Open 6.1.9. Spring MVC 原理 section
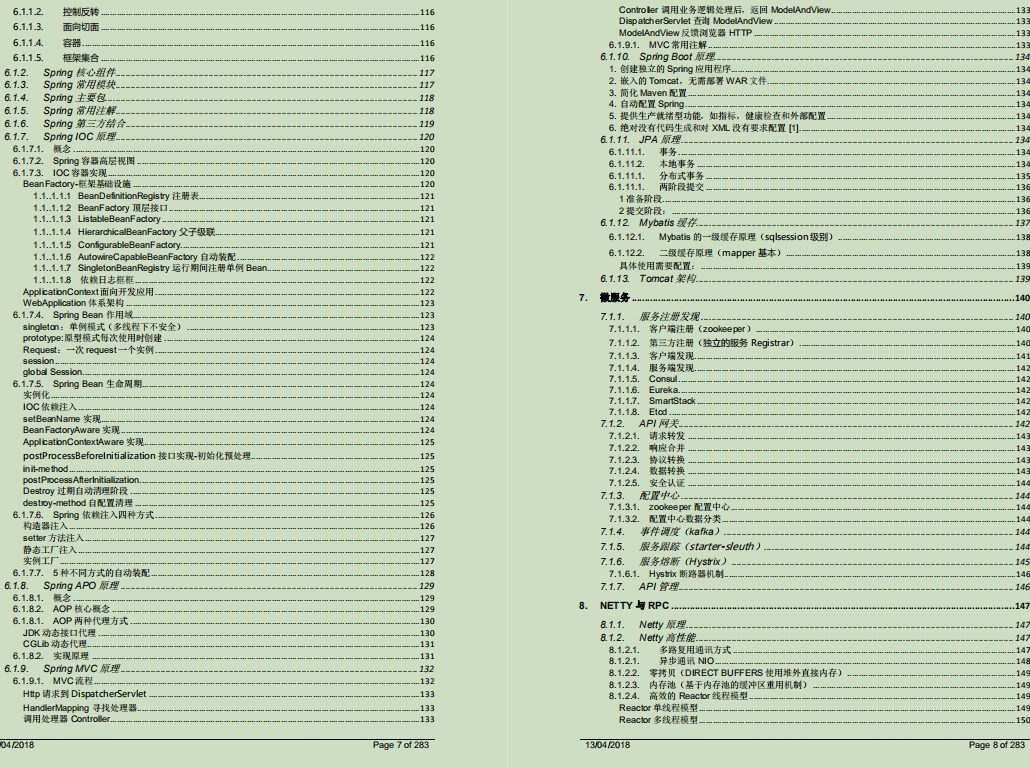1030x767 pixels. 219,668
